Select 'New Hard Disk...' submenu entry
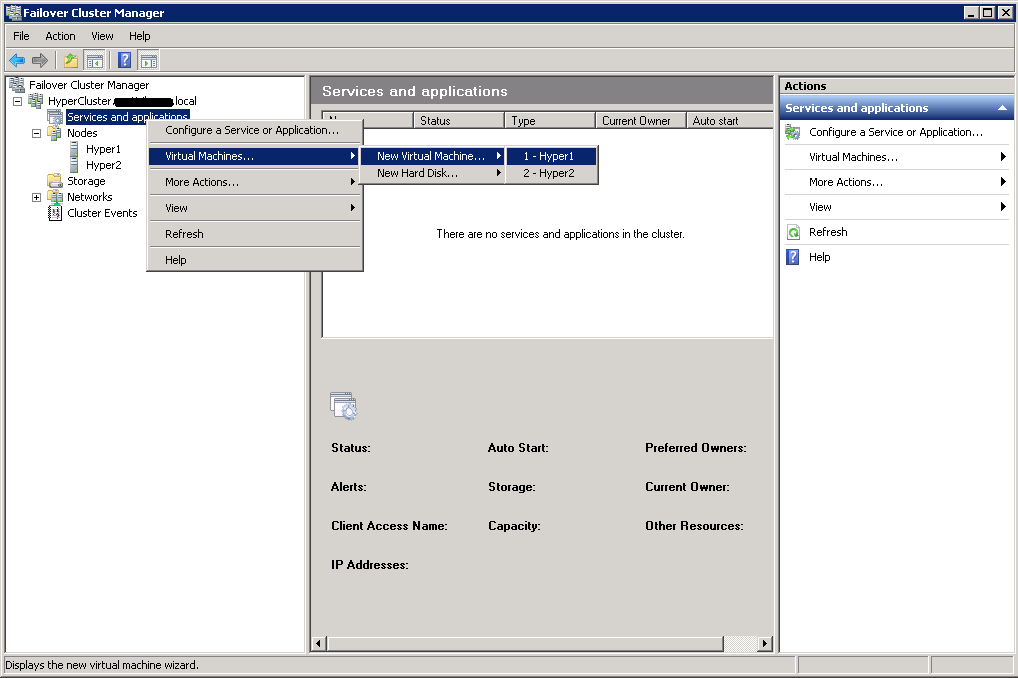The image size is (1018, 678). tap(417, 173)
